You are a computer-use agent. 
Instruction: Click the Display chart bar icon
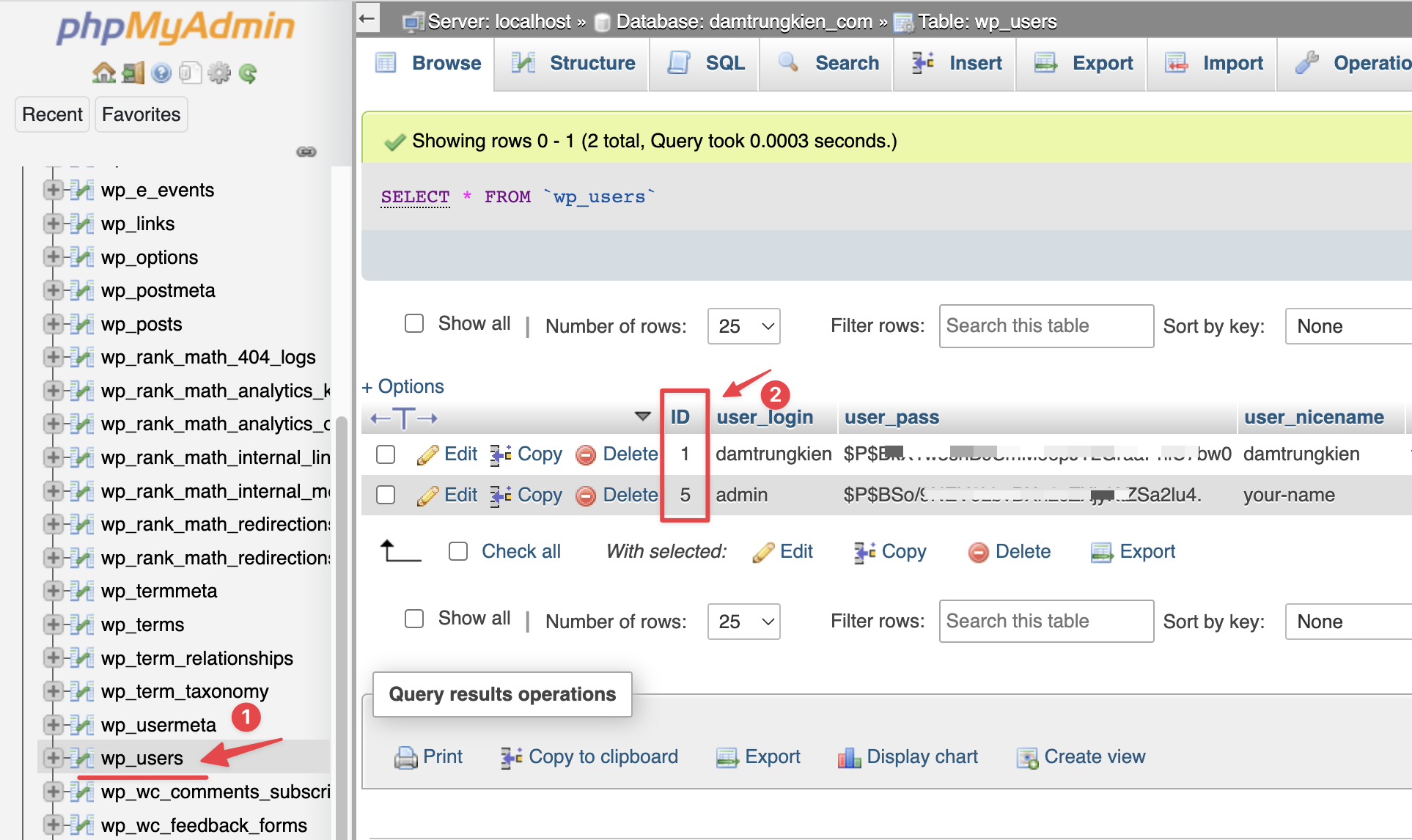click(849, 757)
